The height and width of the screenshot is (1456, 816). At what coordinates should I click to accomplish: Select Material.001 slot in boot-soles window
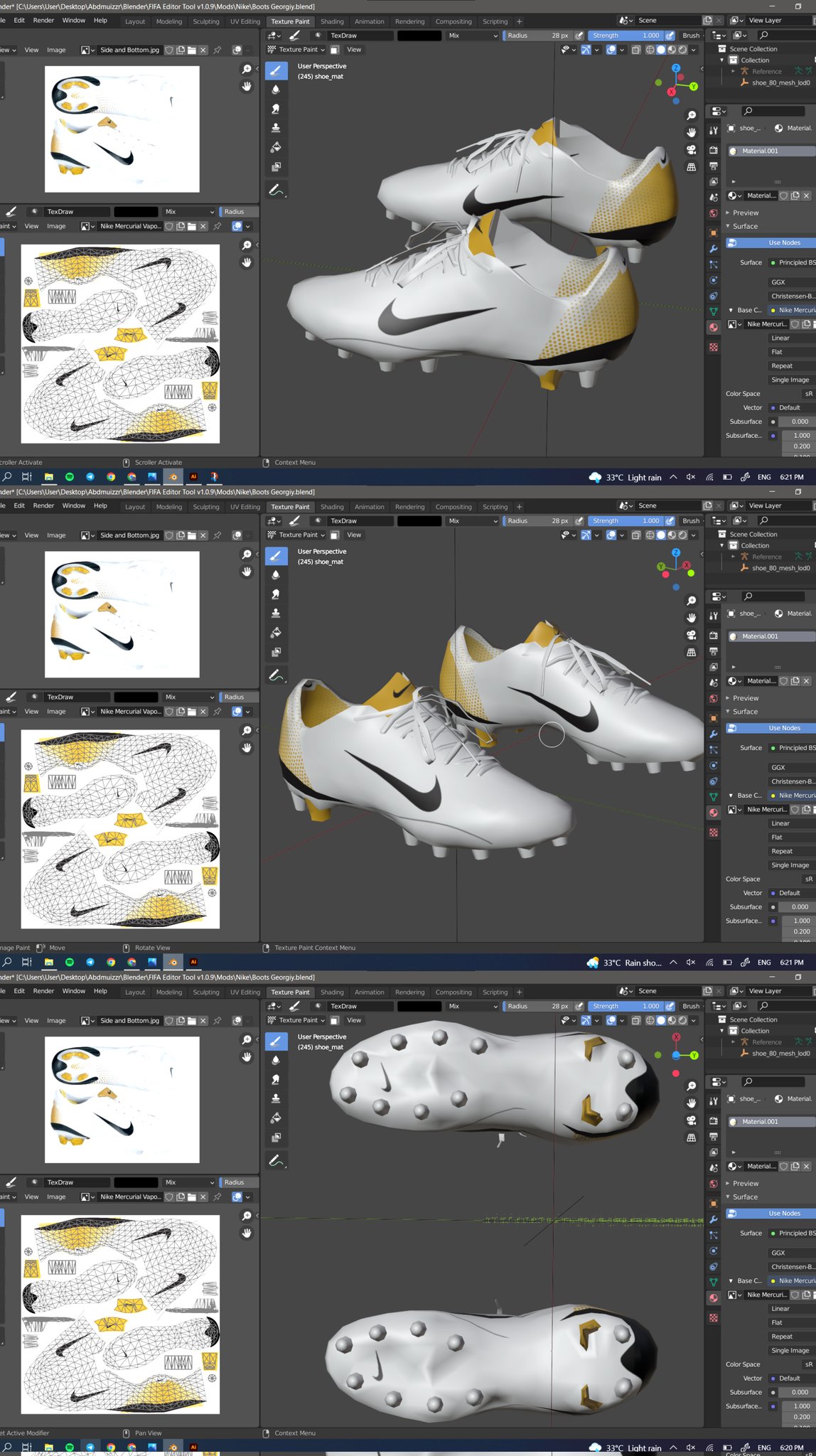[x=771, y=1121]
